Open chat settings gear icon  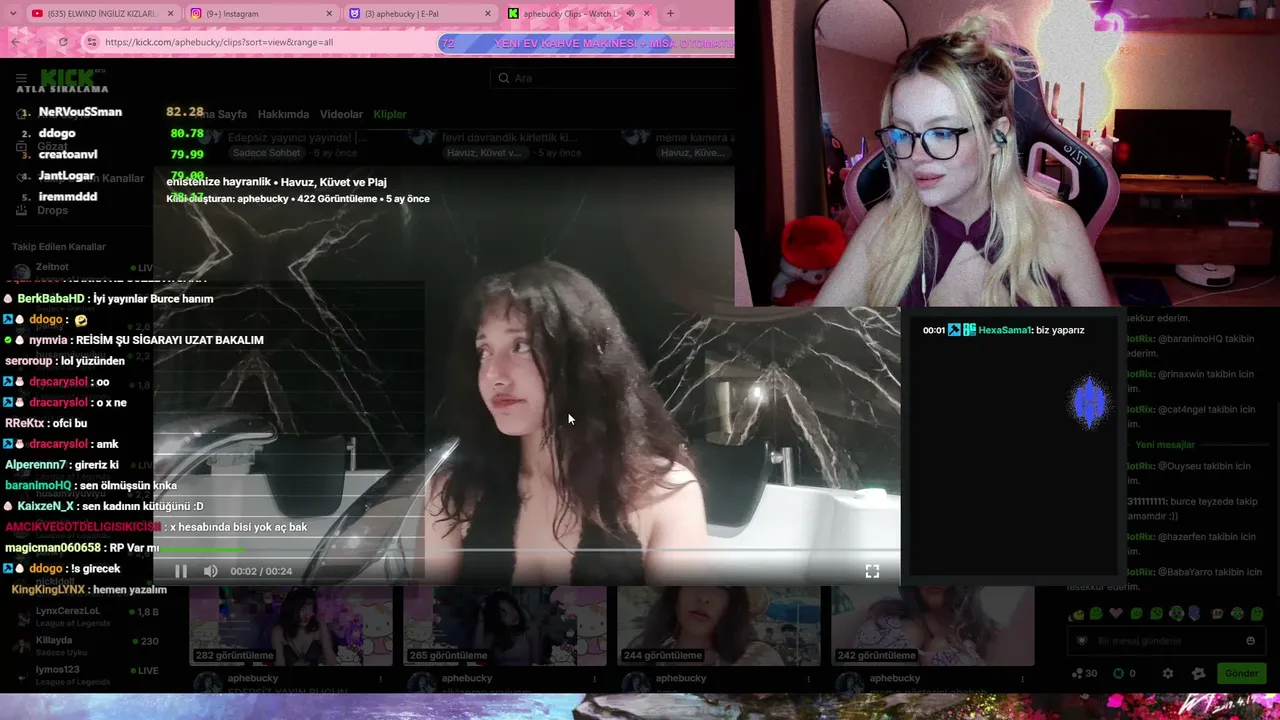click(x=1167, y=673)
